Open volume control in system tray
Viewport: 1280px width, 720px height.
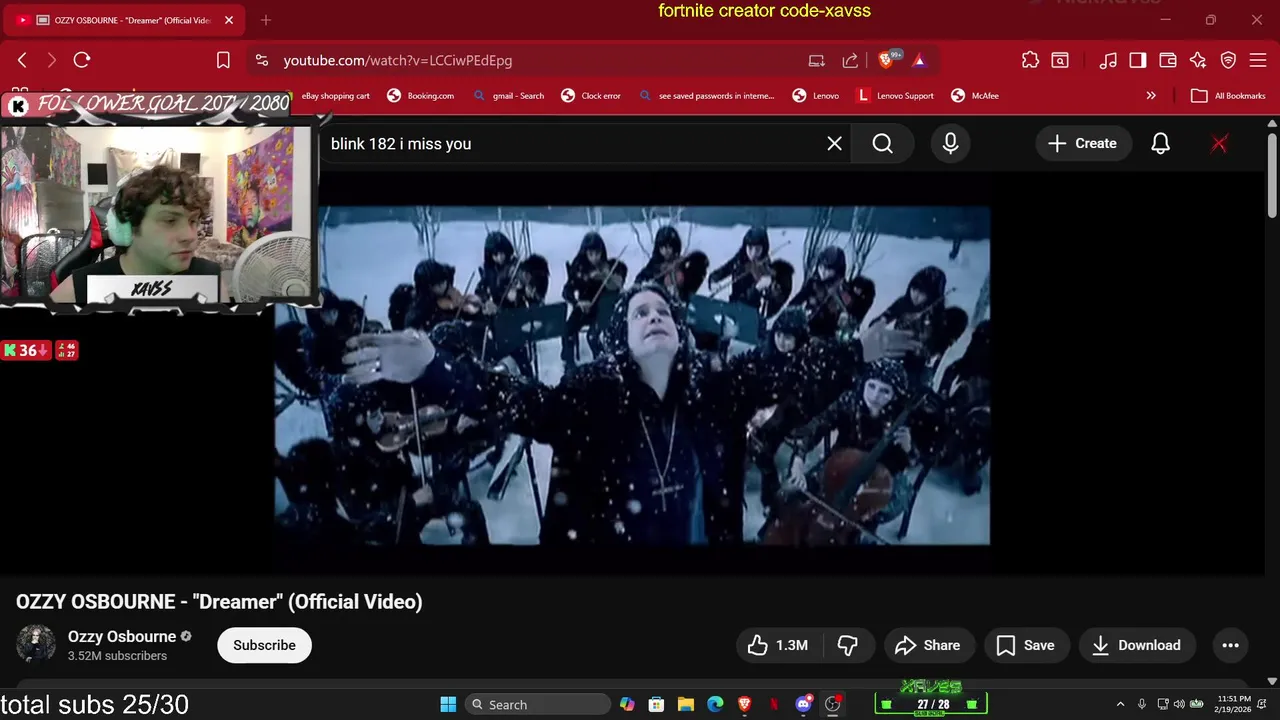1178,704
